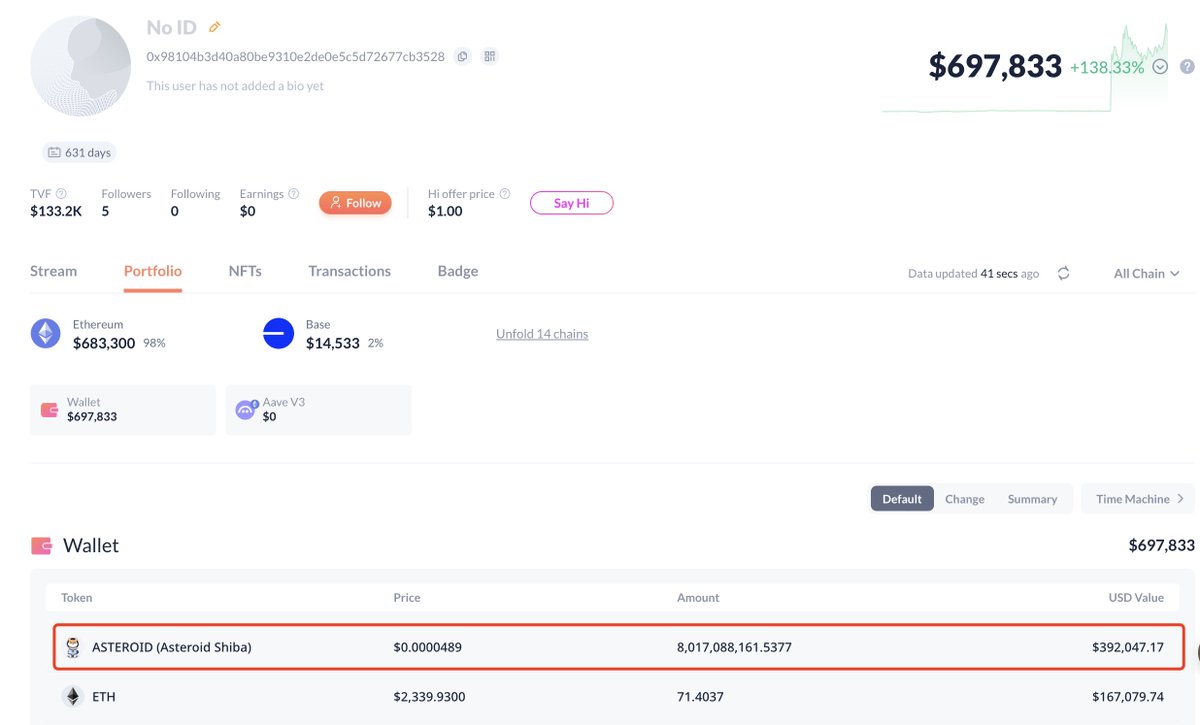
Task: Switch to the Summary view toggle
Action: 1032,499
